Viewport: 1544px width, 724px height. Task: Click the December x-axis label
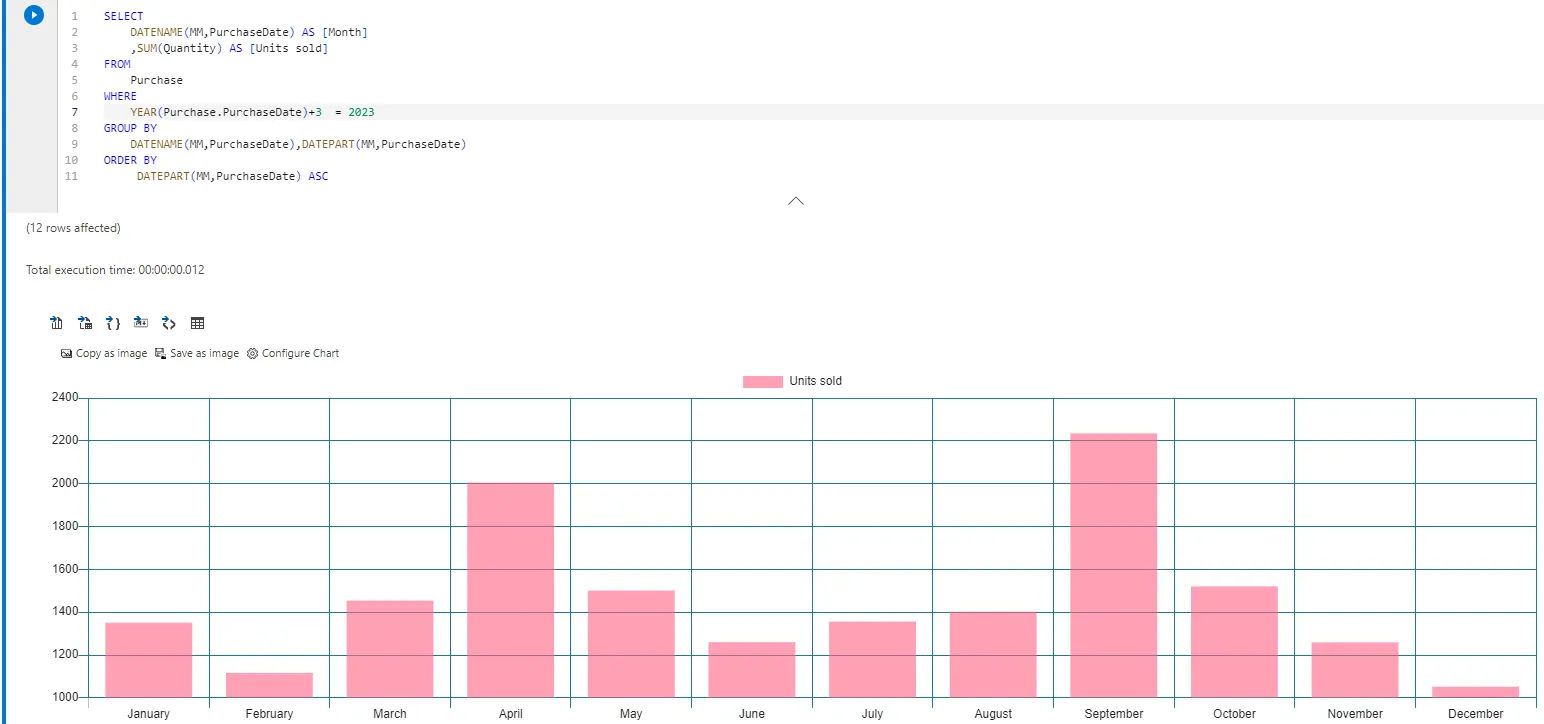[1476, 714]
